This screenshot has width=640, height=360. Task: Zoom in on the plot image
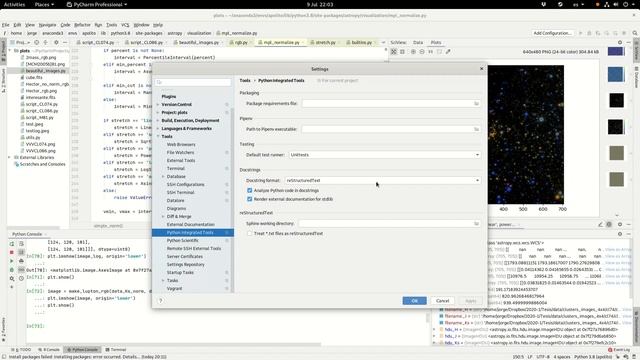tap(413, 52)
